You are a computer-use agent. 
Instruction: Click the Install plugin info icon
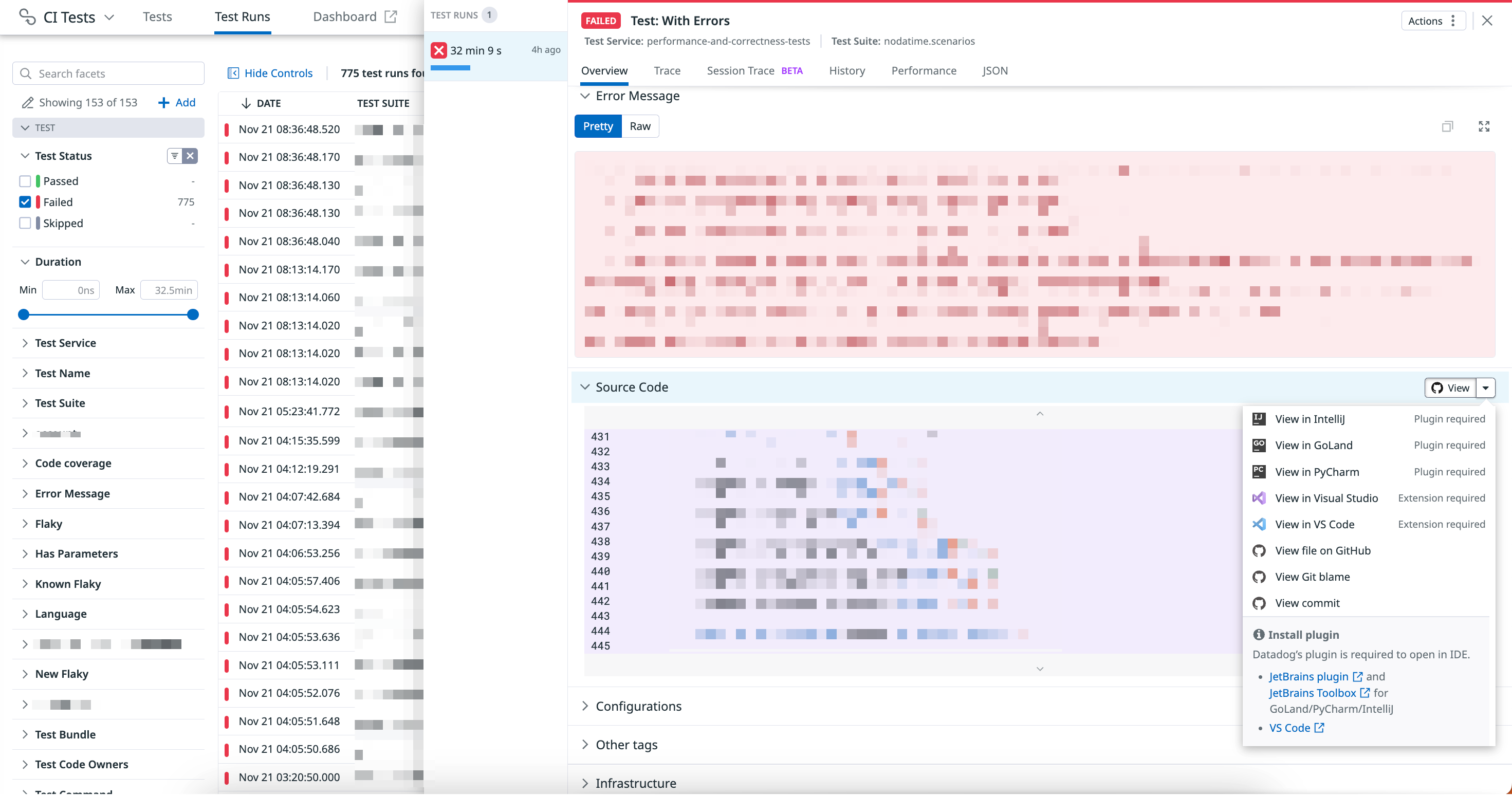click(x=1259, y=635)
